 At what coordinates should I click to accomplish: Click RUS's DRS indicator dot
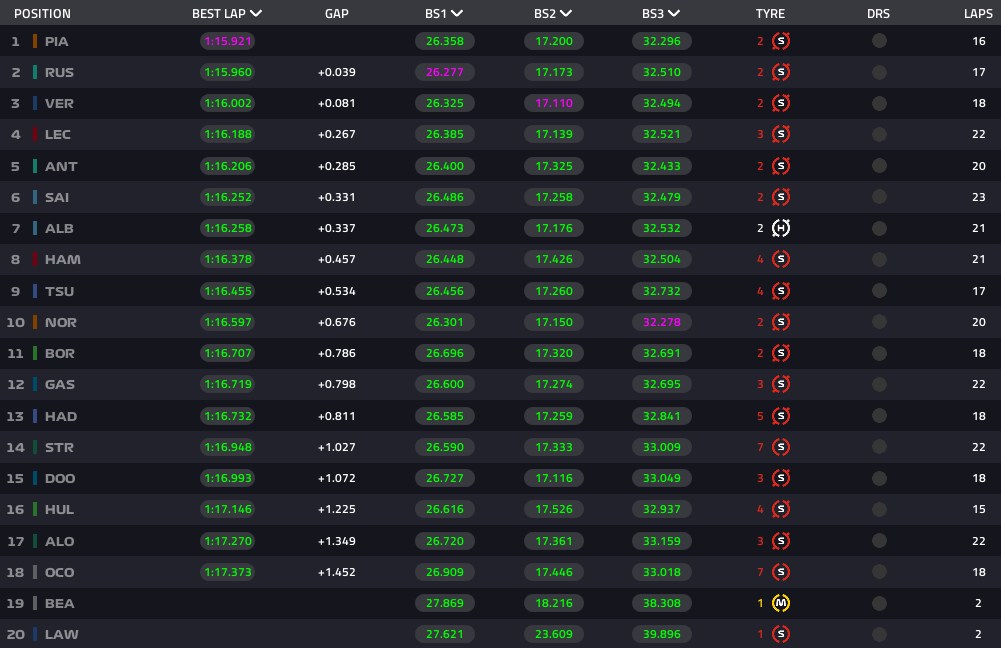(x=879, y=72)
